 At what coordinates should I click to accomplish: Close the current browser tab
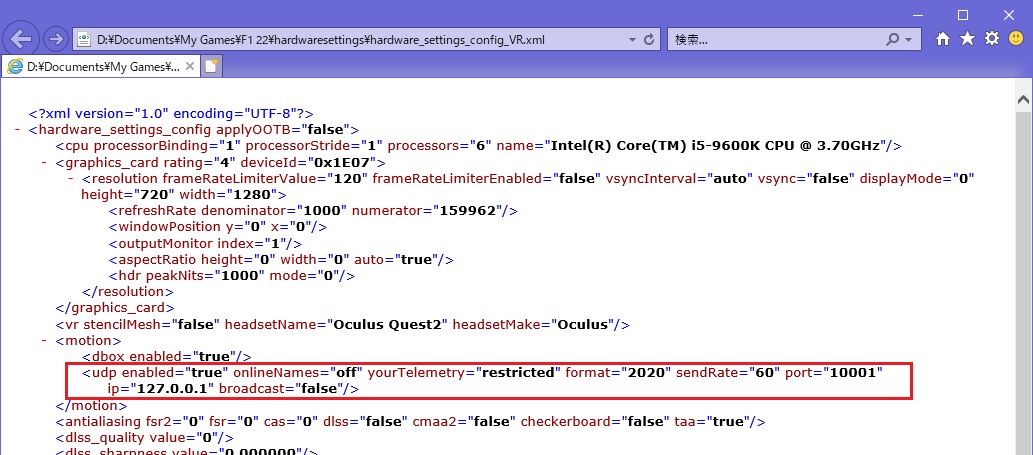189,66
